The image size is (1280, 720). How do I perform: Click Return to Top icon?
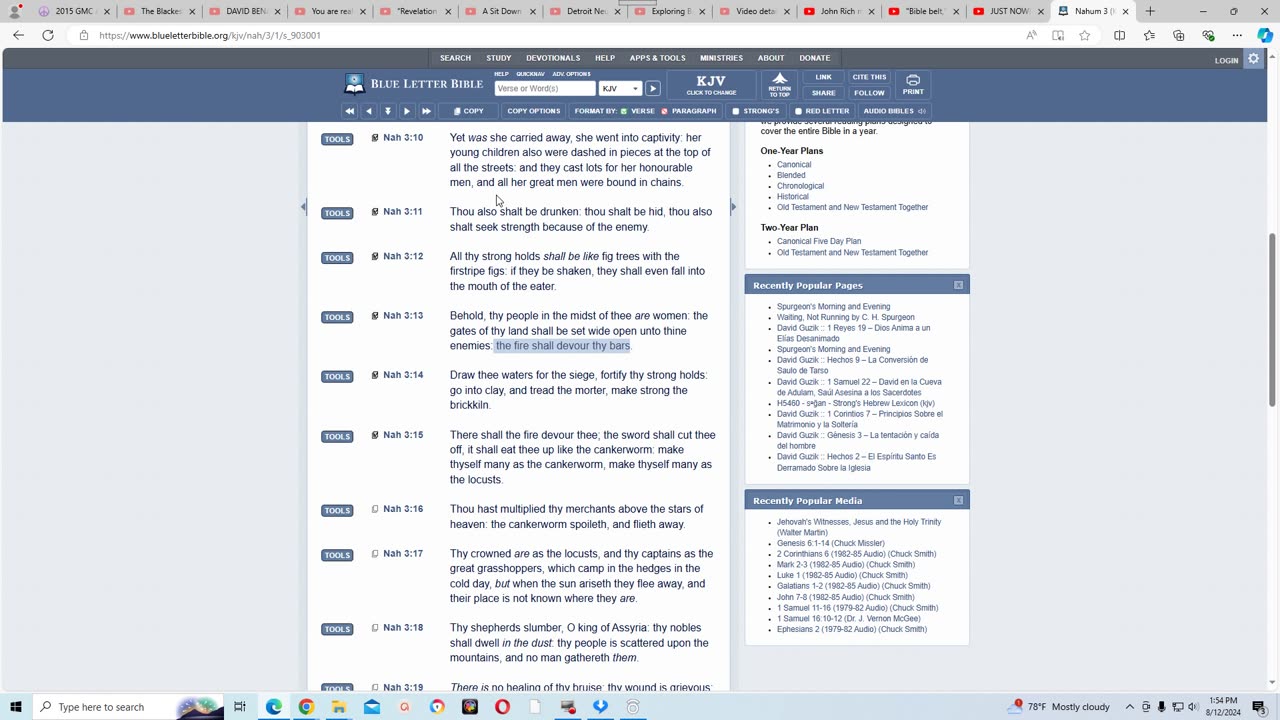click(x=779, y=85)
